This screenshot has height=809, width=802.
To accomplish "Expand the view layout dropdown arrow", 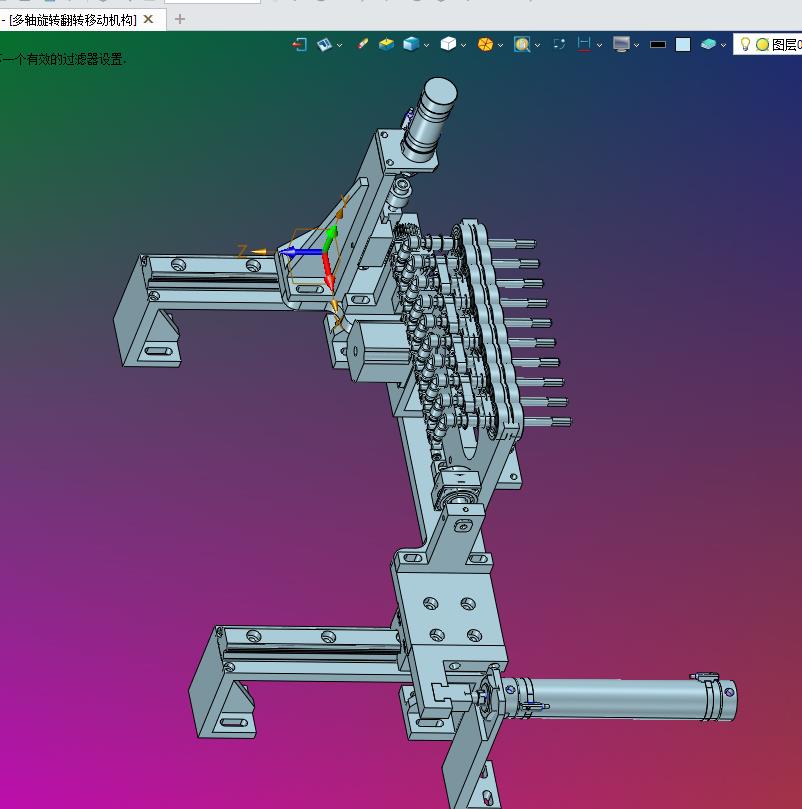I will click(x=339, y=45).
